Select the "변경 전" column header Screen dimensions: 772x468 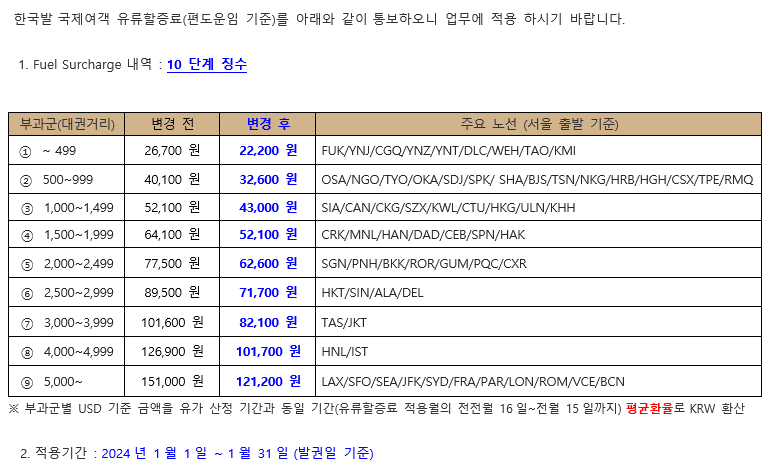[x=172, y=124]
